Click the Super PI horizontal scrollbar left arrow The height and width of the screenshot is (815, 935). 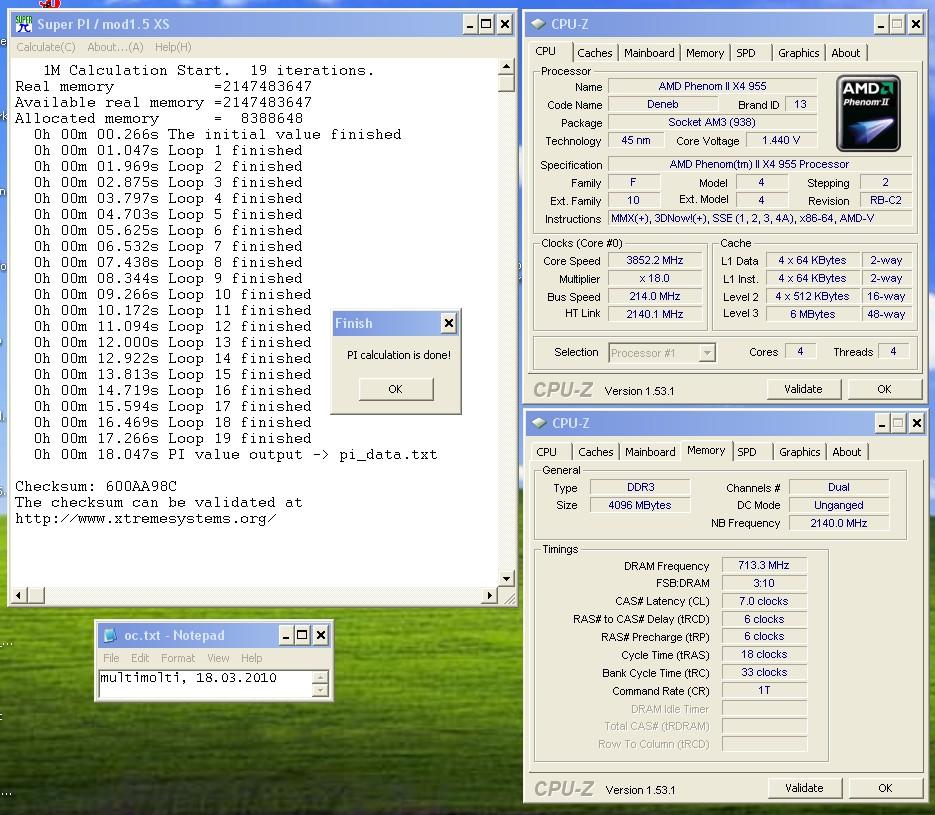pyautogui.click(x=18, y=595)
